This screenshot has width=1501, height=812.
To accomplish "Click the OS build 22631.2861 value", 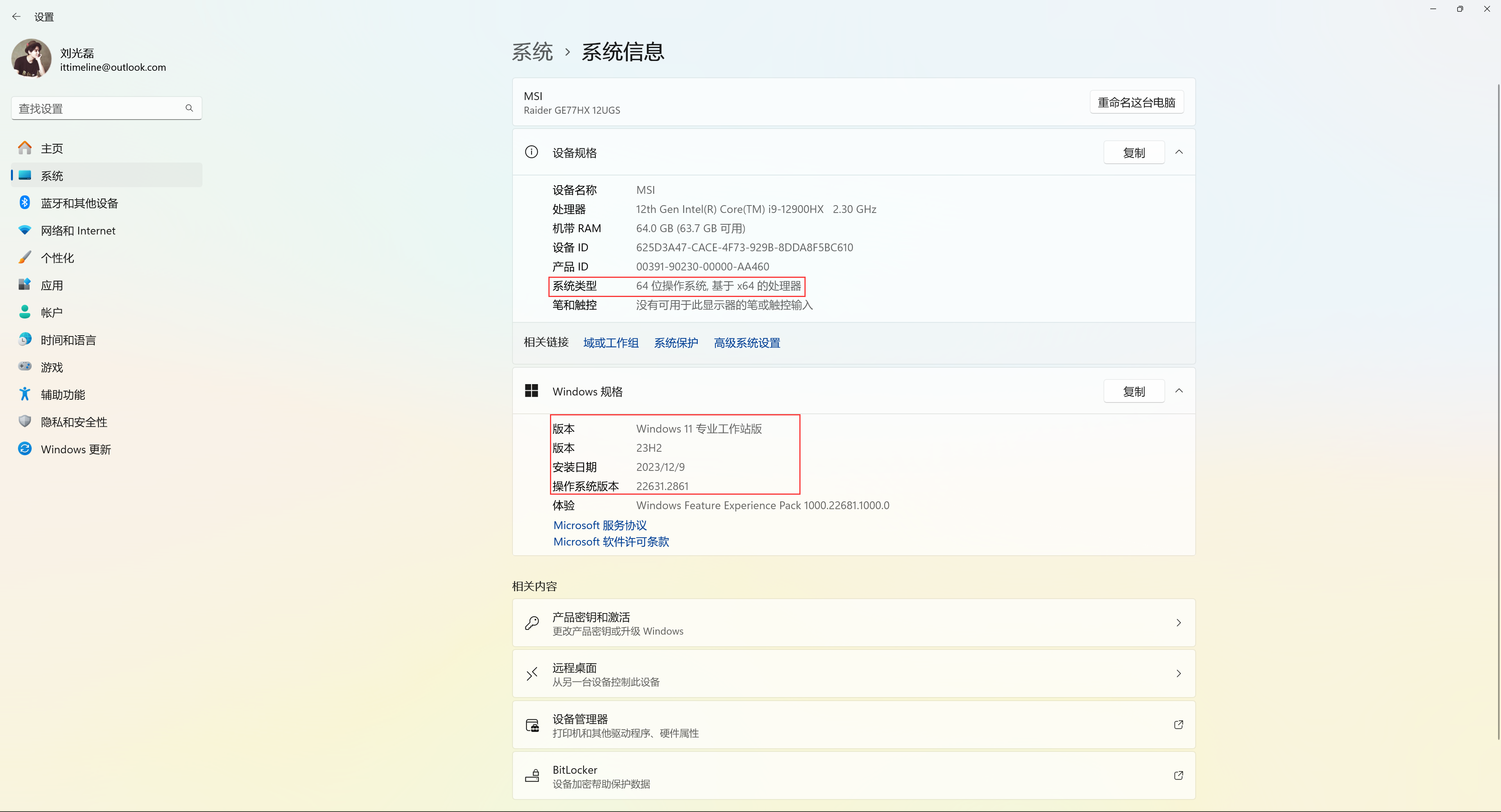I will click(662, 486).
